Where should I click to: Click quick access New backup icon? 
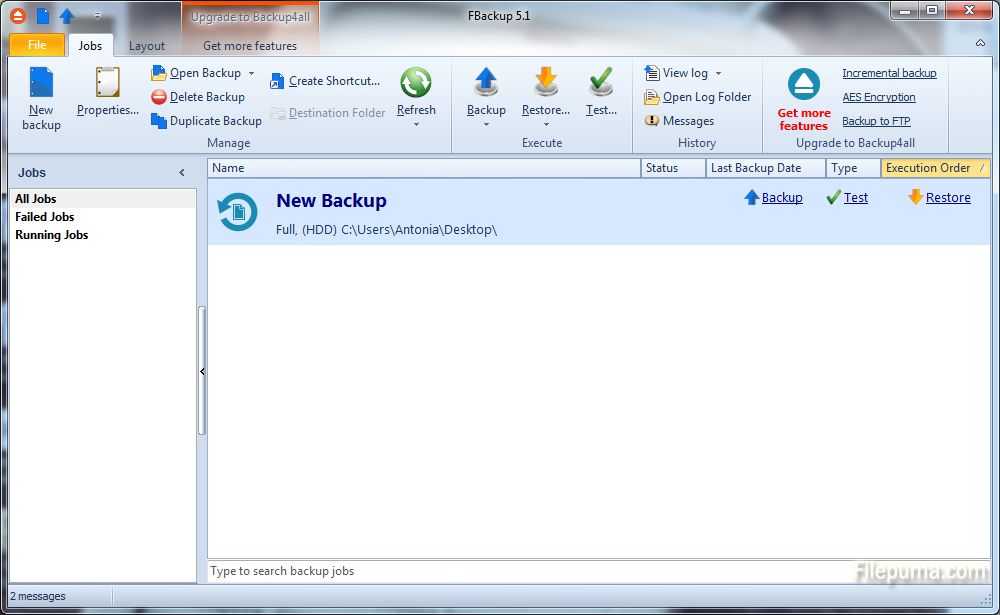42,16
